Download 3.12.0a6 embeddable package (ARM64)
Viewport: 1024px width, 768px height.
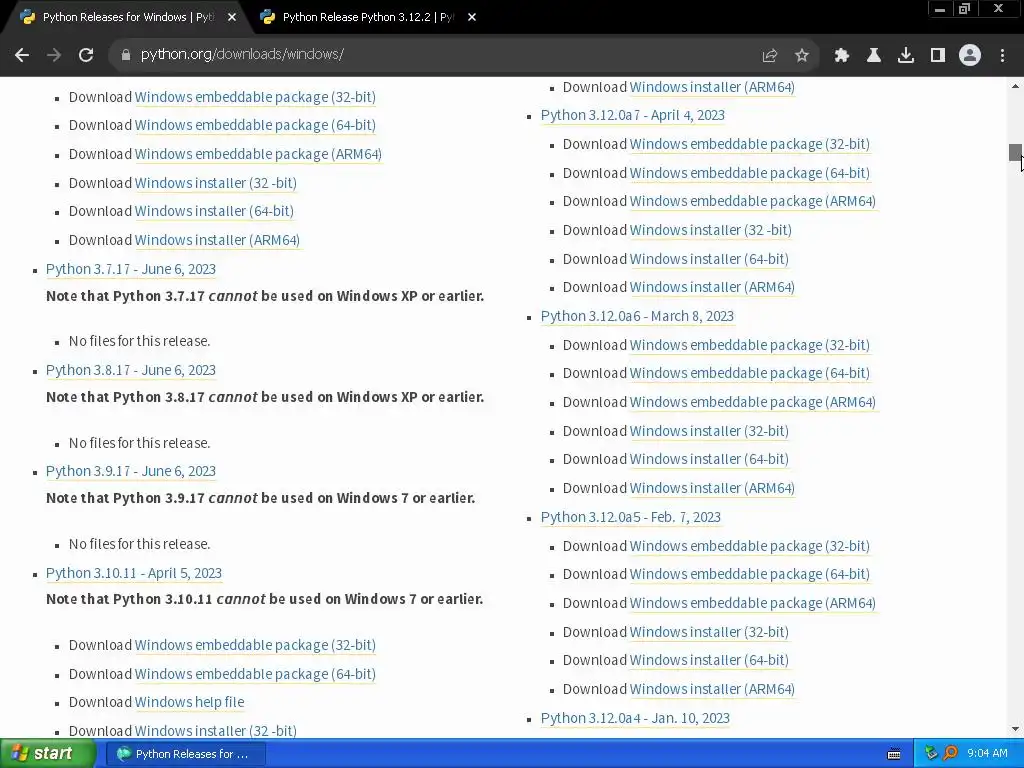(x=752, y=402)
